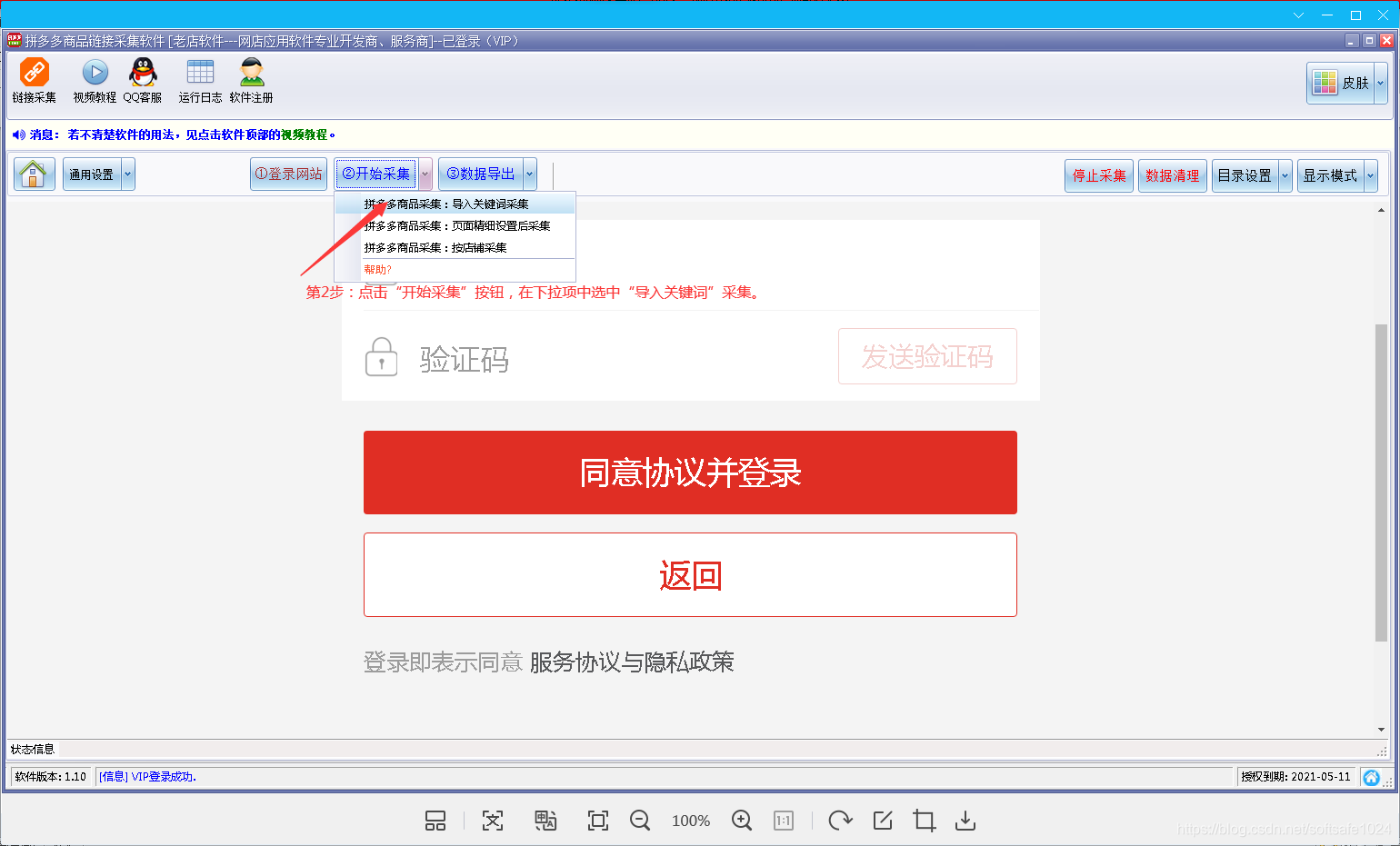Open the 运行日志 run log
Viewport: 1400px width, 846px height.
pos(200,80)
